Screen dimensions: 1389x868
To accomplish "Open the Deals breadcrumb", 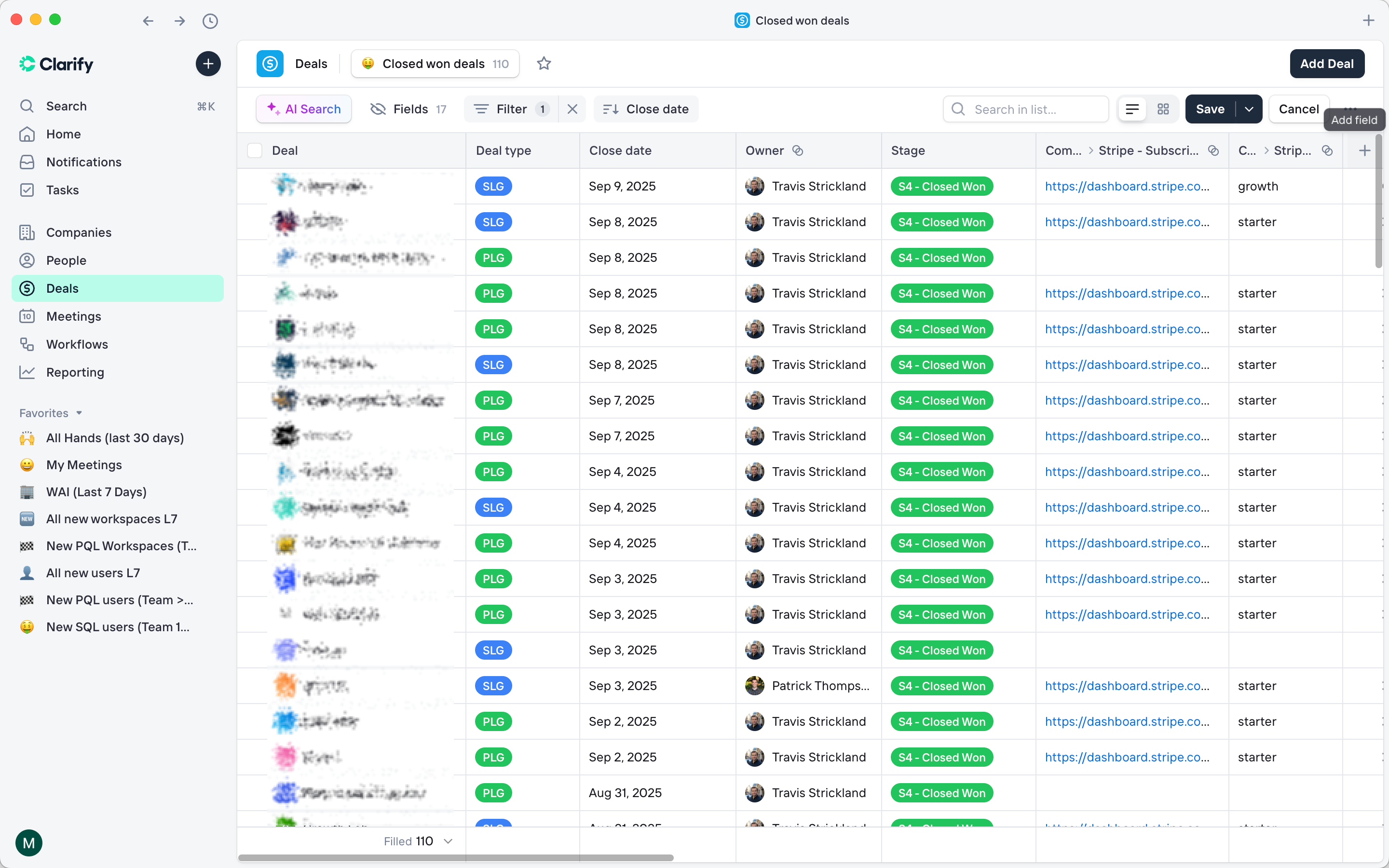I will point(311,64).
